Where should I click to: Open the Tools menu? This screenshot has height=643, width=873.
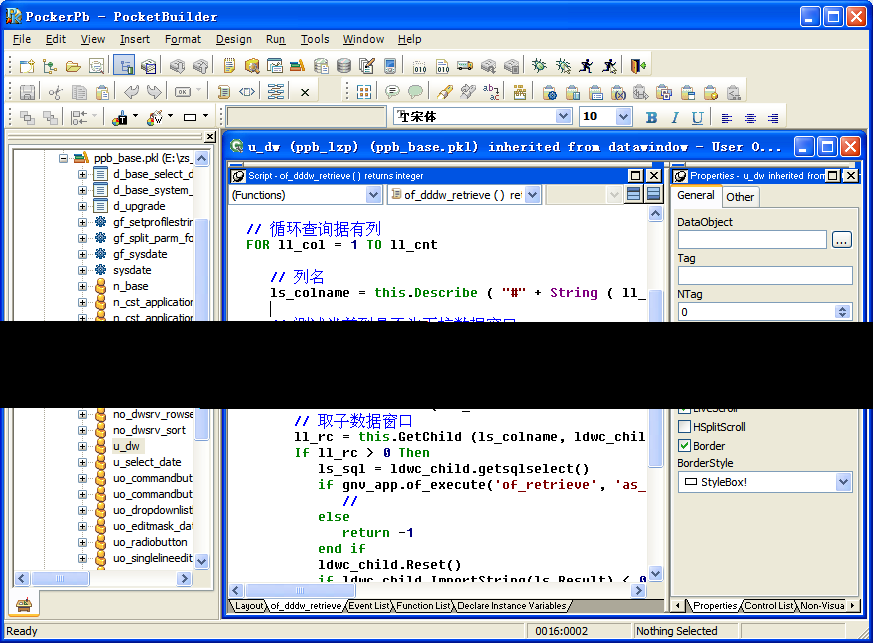pyautogui.click(x=315, y=40)
